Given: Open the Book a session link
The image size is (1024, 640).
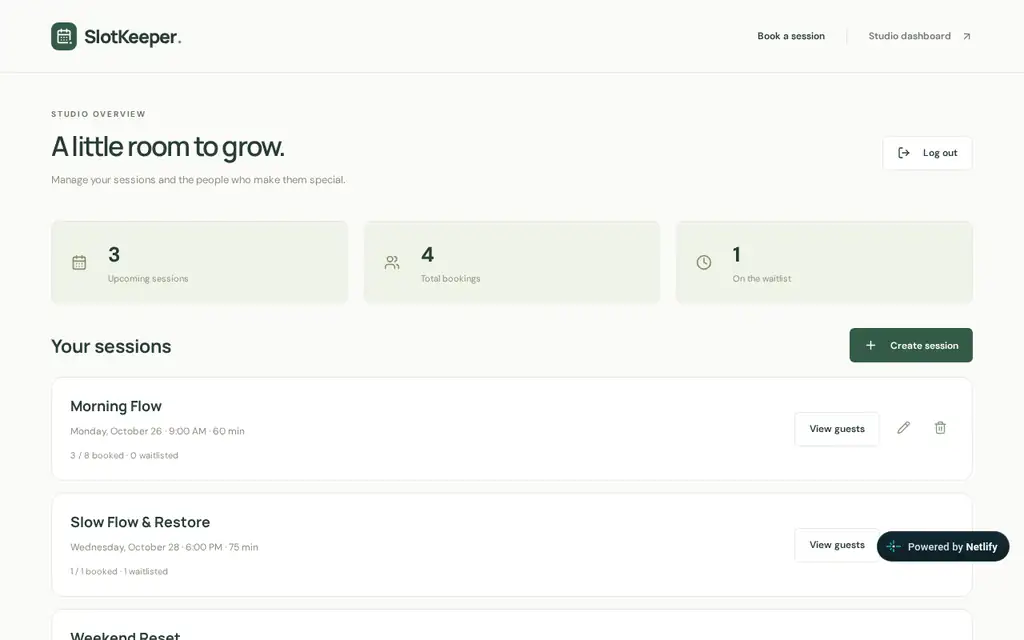Looking at the screenshot, I should tap(791, 36).
